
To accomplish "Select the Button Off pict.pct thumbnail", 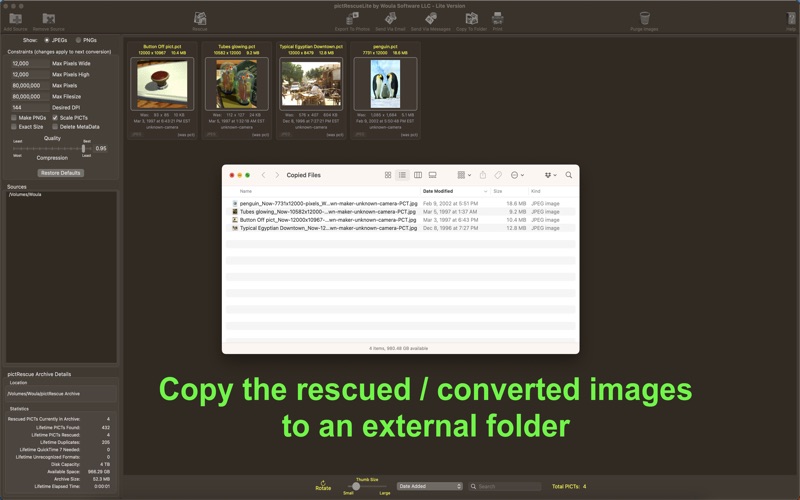I will (x=162, y=84).
